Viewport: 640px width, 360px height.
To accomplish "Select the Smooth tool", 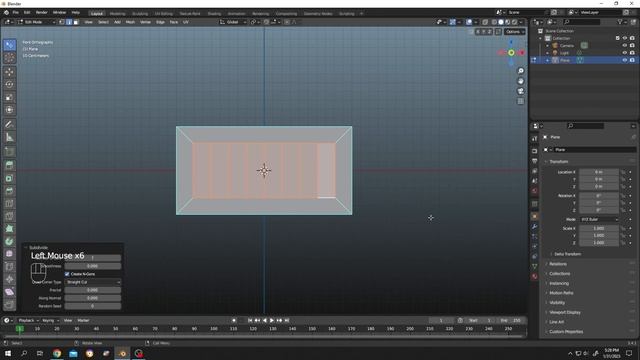I will [x=9, y=254].
